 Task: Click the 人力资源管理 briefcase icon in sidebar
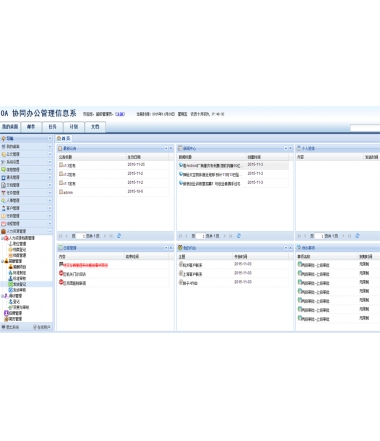pyautogui.click(x=4, y=231)
